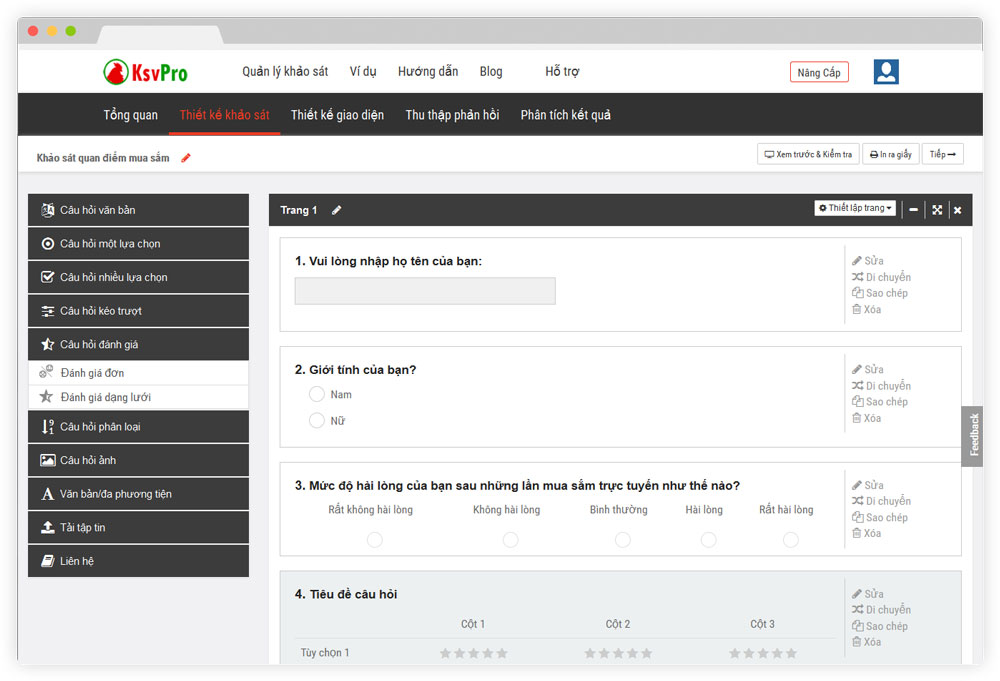Image resolution: width=1000 pixels, height=681 pixels.
Task: Add a Đánh giá dạng lưới question
Action: (138, 397)
